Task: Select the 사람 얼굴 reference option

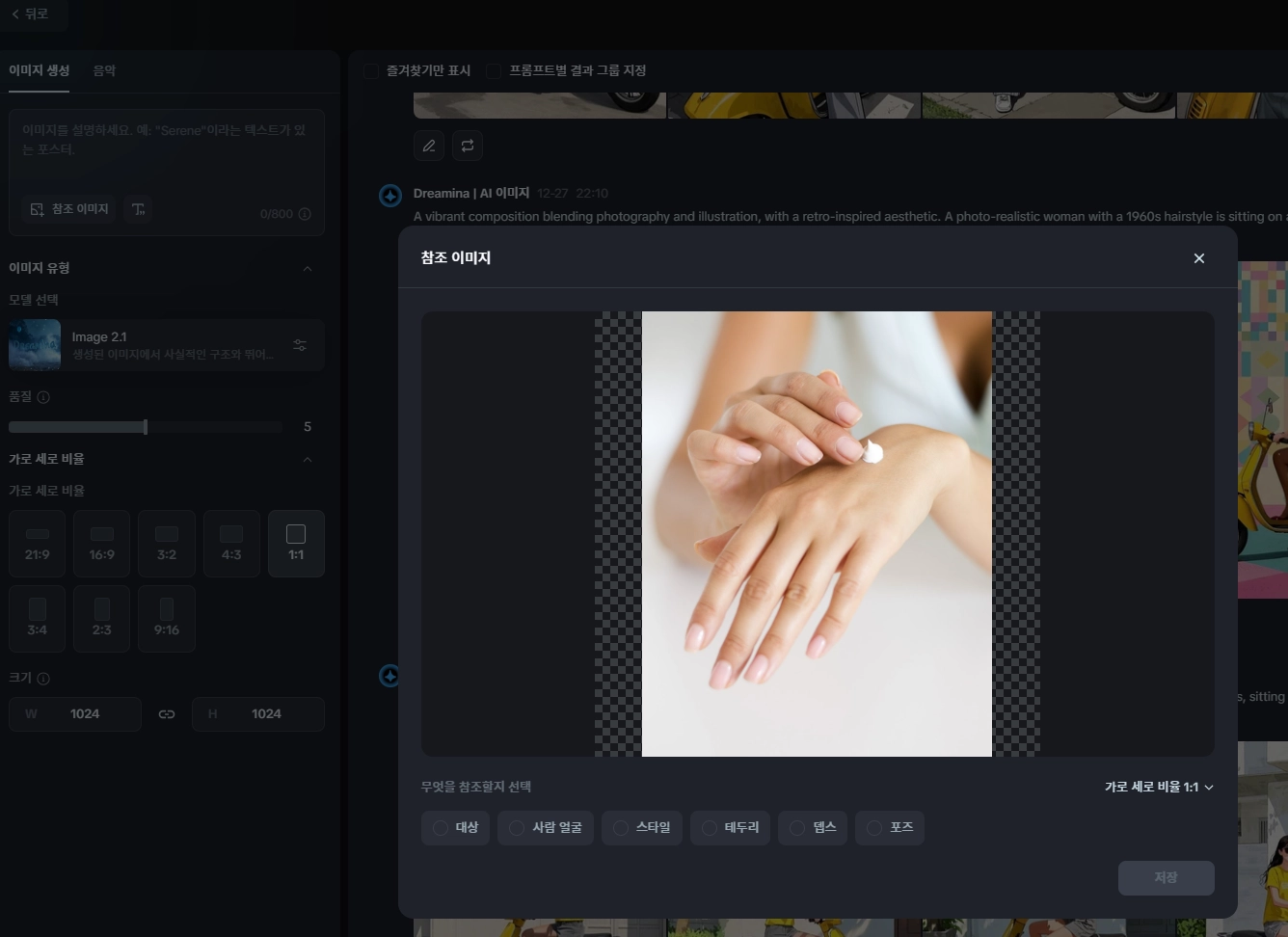Action: click(x=546, y=827)
